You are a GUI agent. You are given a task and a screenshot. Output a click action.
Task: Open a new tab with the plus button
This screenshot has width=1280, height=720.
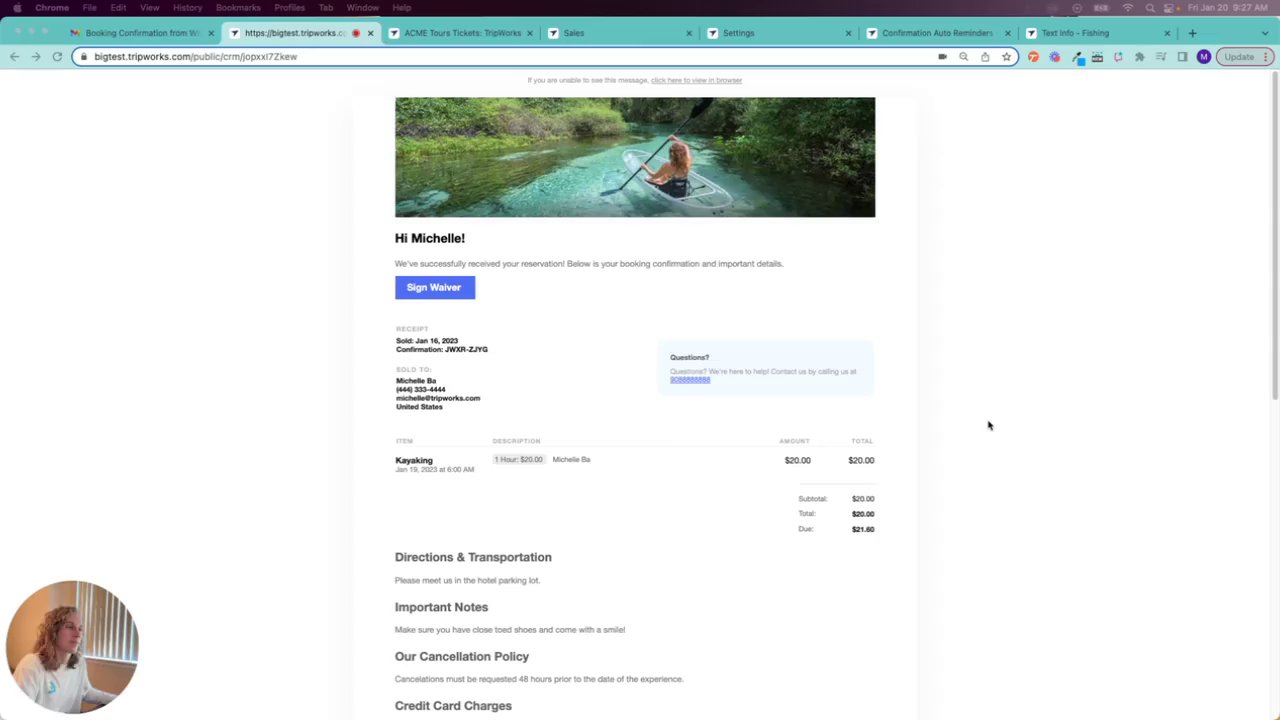1192,33
